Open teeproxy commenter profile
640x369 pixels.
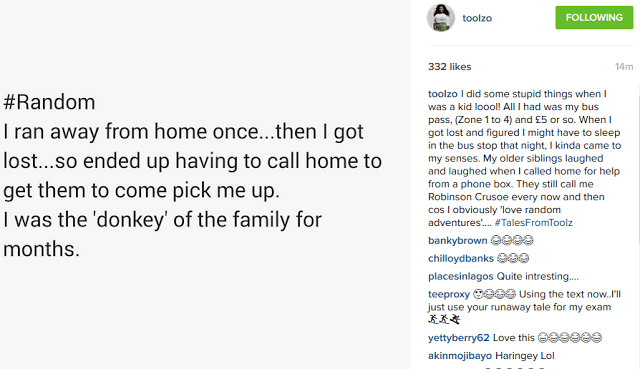[x=449, y=294]
